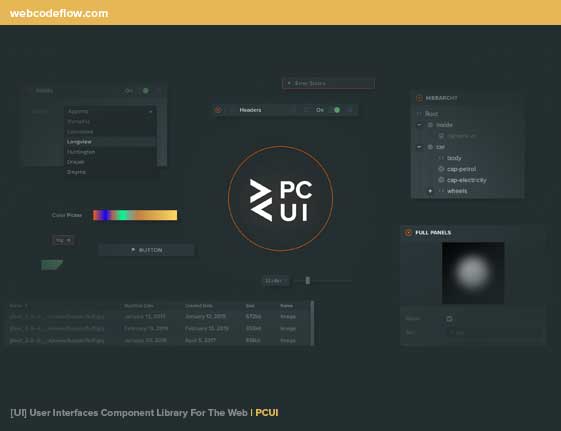Tick the checkbox below the sphere preview

449,318
